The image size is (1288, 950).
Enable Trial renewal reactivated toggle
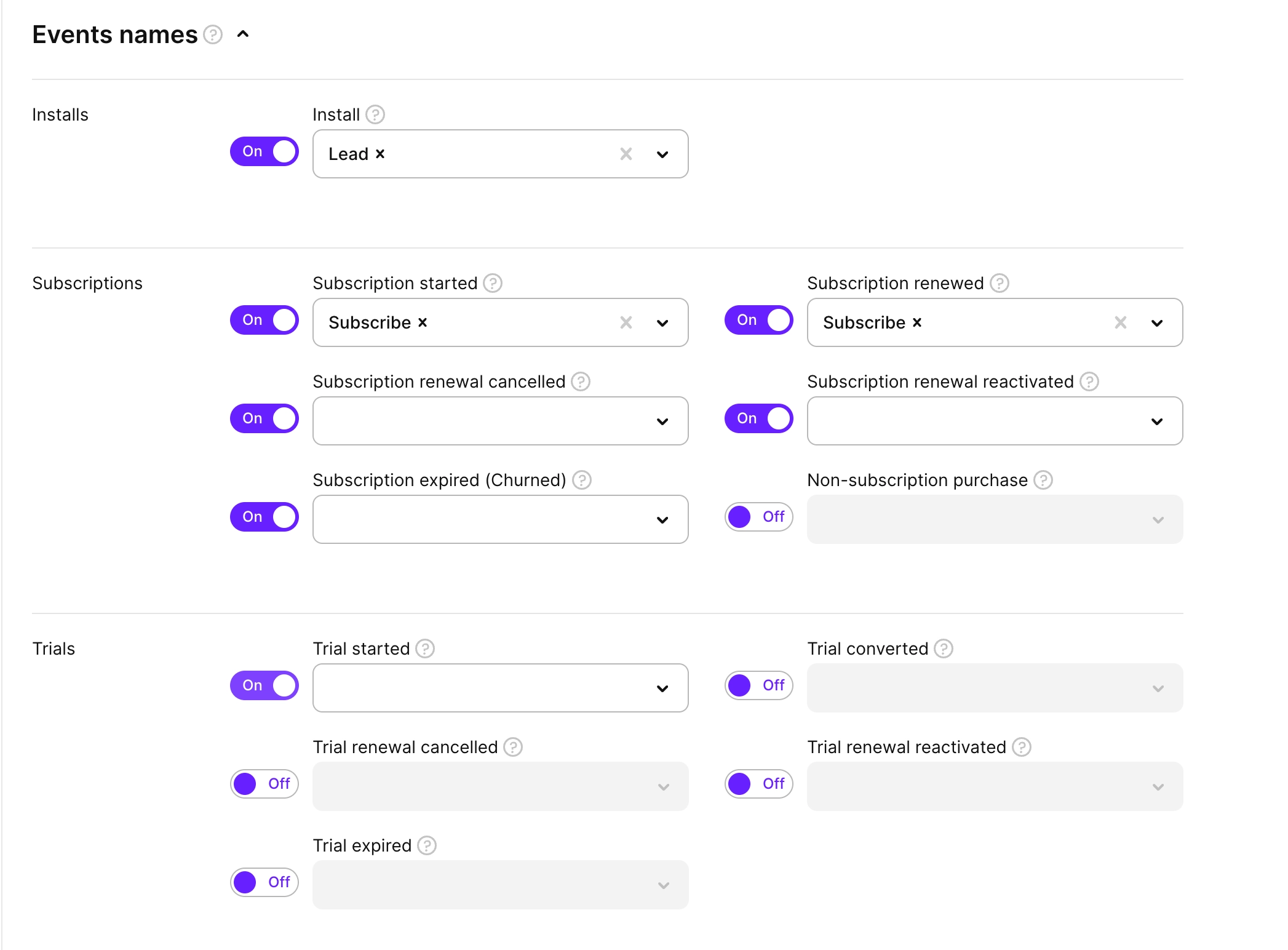758,784
